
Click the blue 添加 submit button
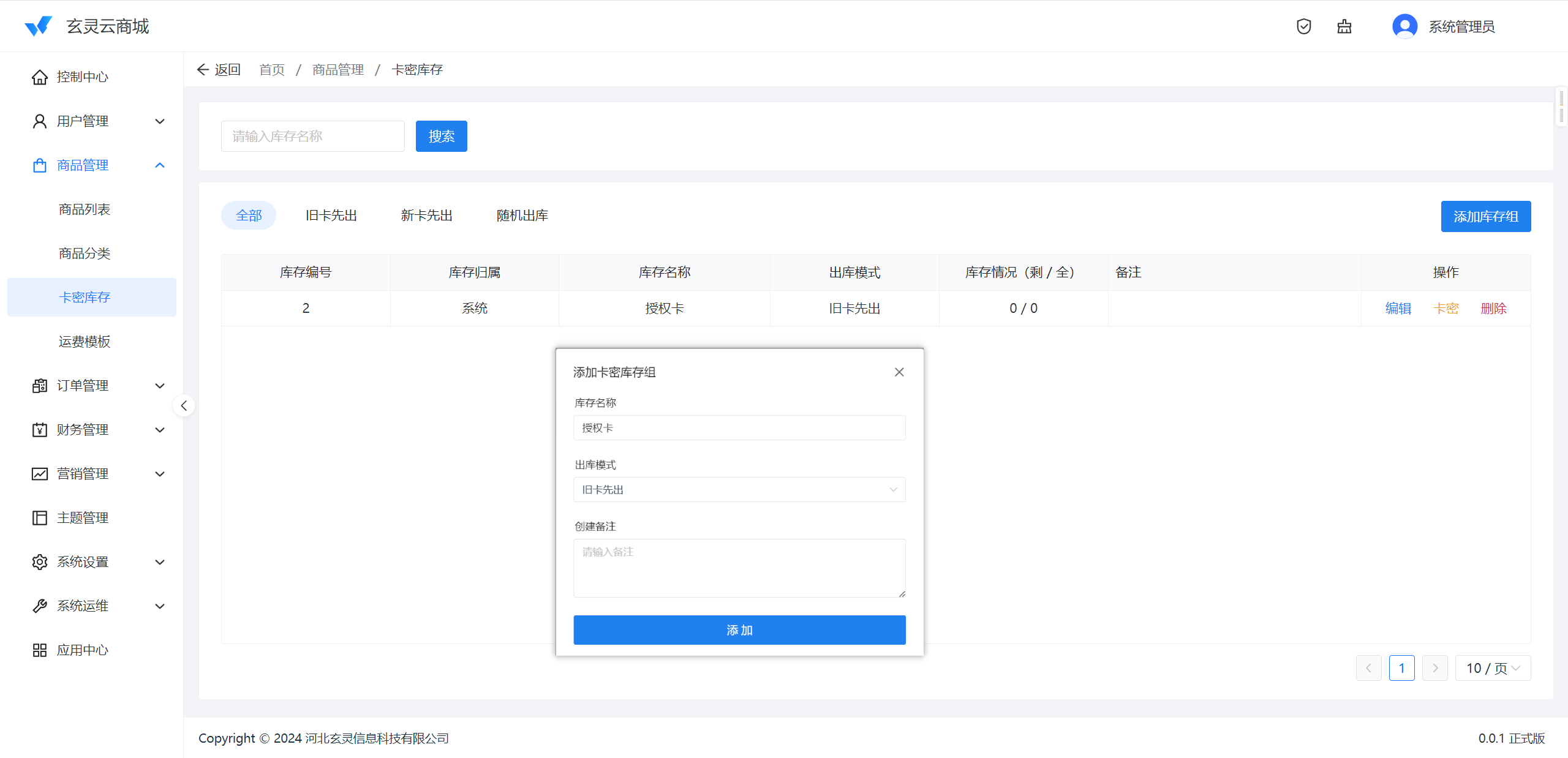click(739, 630)
